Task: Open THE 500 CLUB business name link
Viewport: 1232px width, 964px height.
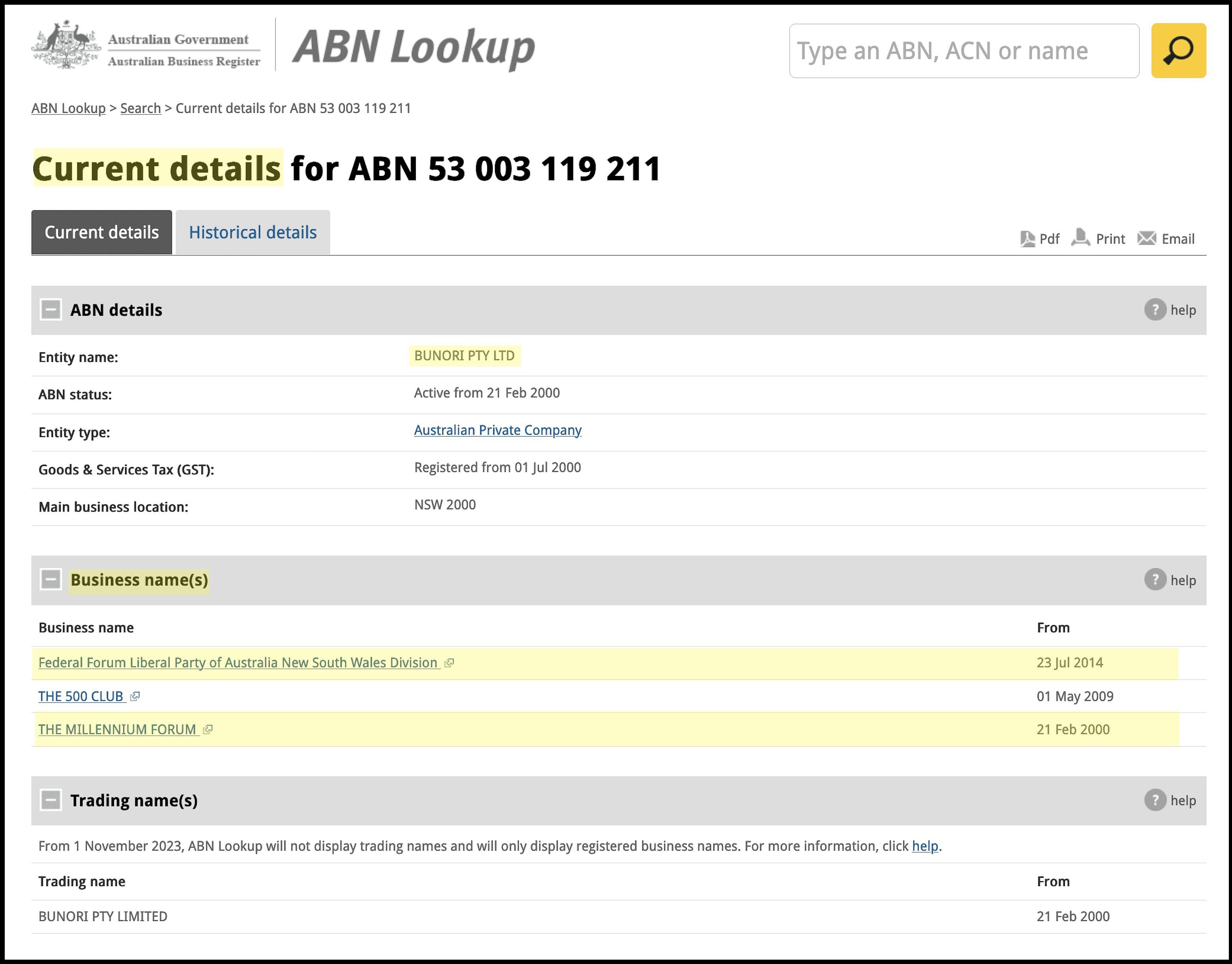Action: [81, 696]
